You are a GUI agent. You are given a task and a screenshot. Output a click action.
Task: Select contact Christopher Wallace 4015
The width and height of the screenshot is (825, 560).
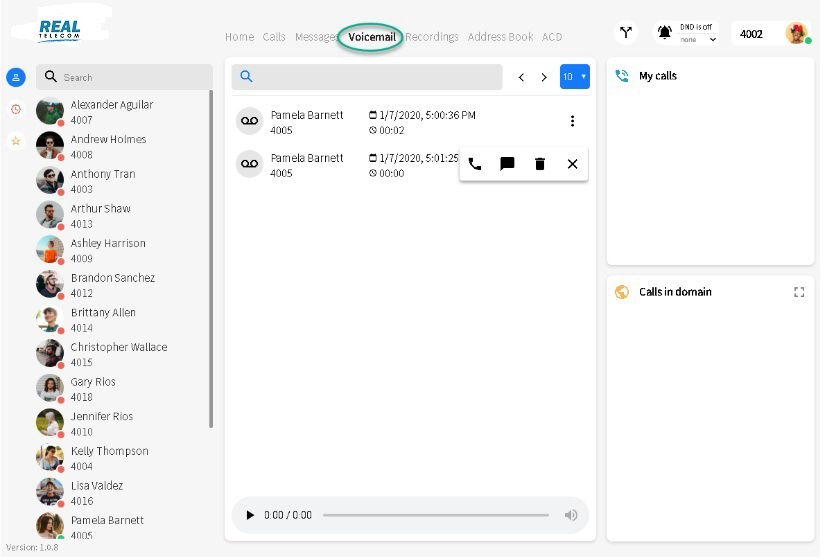tap(118, 354)
